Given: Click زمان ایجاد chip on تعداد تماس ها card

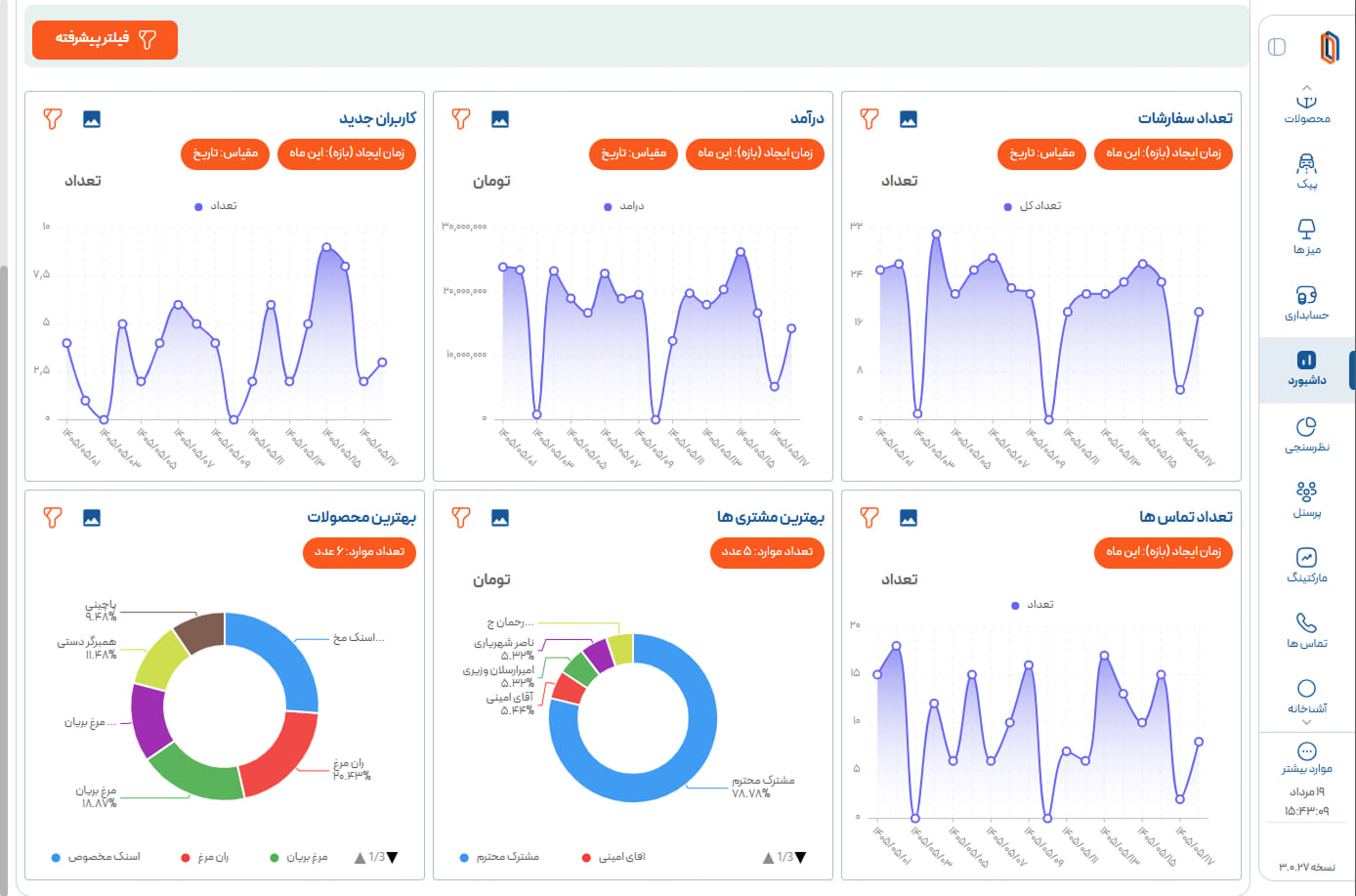Looking at the screenshot, I should [x=1164, y=552].
